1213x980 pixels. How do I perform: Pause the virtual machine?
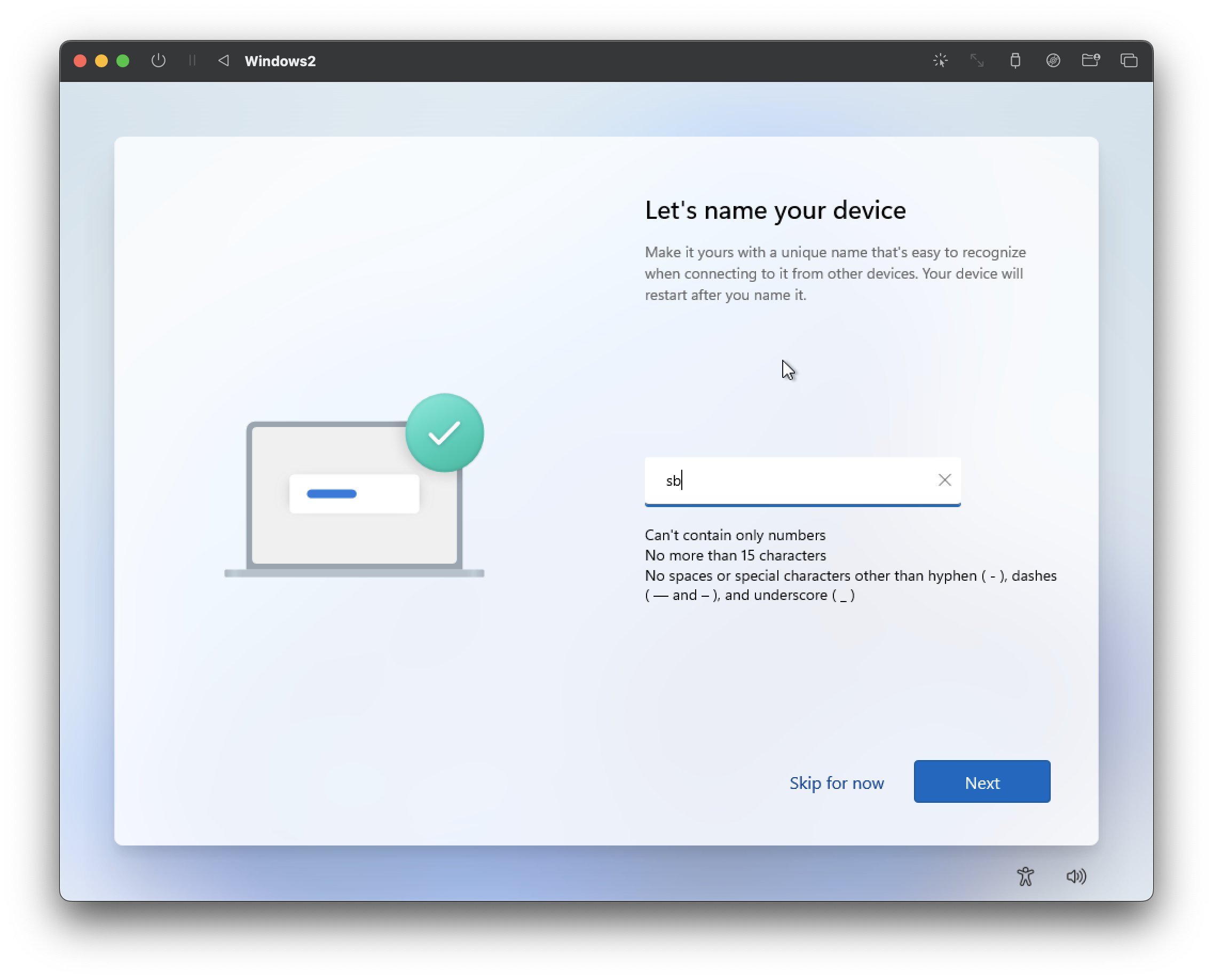[x=192, y=60]
